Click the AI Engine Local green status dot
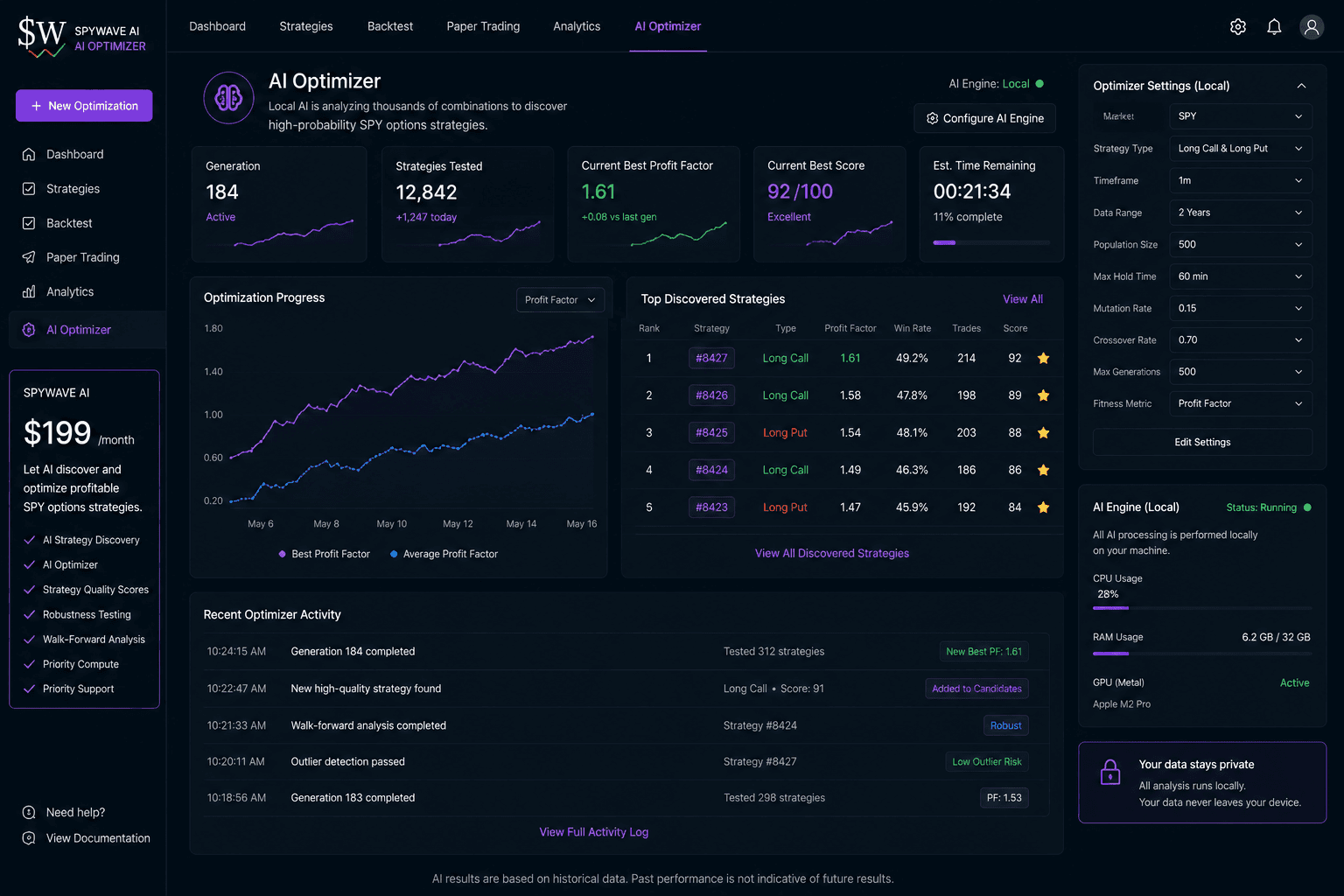This screenshot has height=896, width=1344. coord(1039,84)
